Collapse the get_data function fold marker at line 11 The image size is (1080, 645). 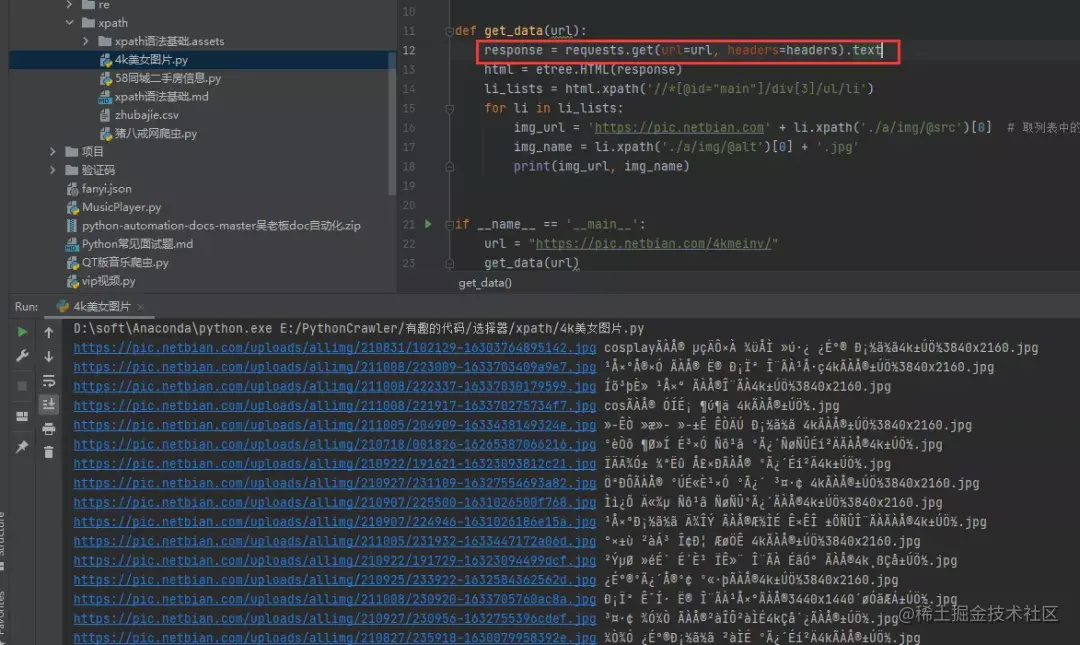[449, 31]
